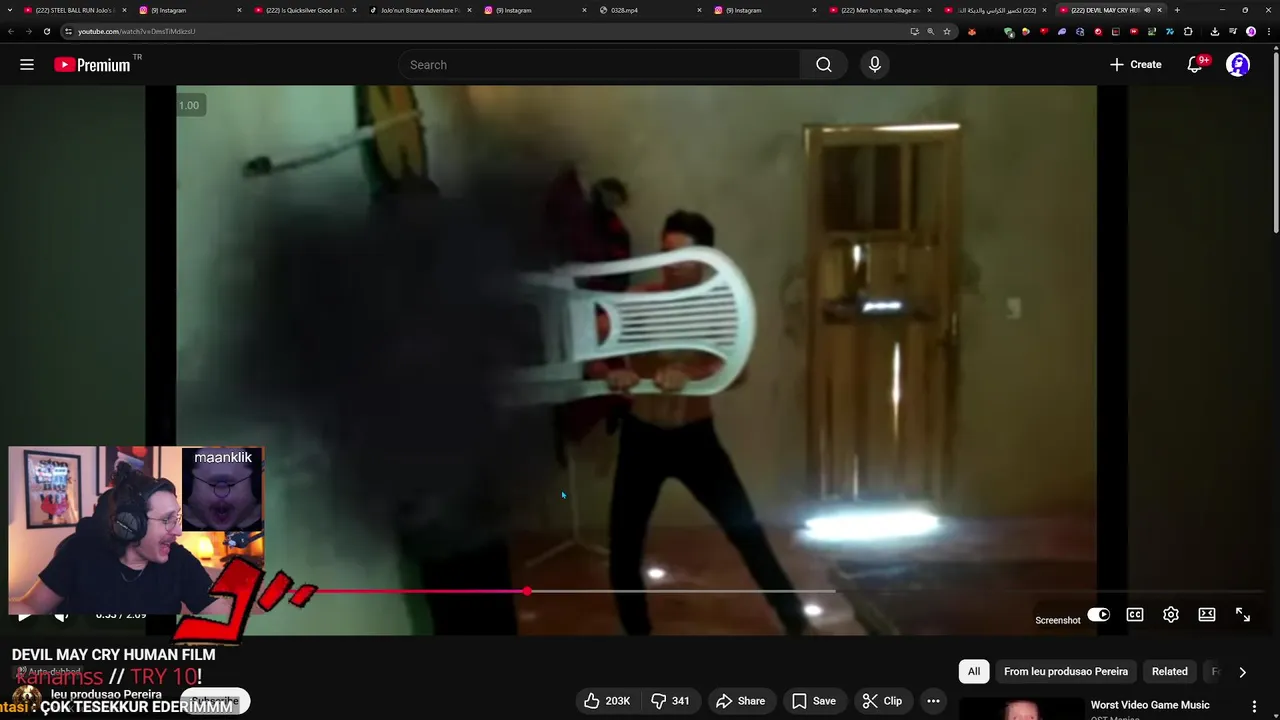
Task: Mute the DEVIL MAY CRY tab audio icon
Action: [1147, 10]
